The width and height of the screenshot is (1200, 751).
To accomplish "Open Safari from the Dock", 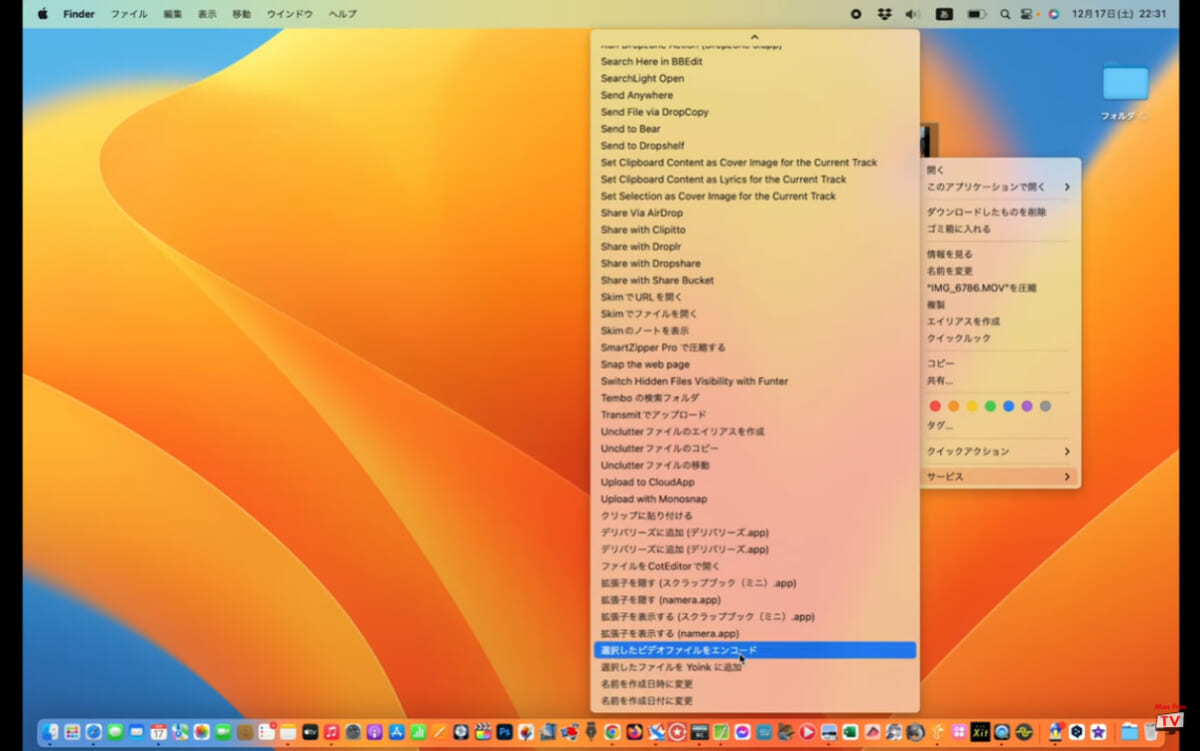I will coord(94,732).
